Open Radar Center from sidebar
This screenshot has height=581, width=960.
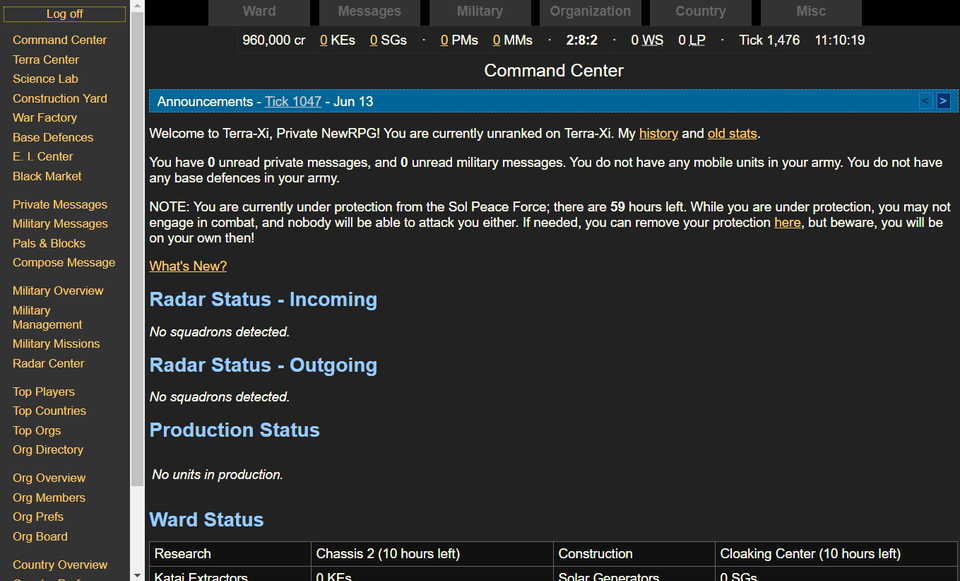(48, 364)
